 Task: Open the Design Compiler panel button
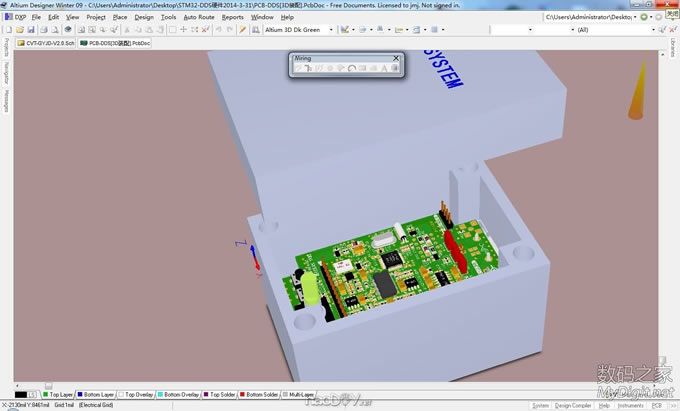click(x=575, y=405)
